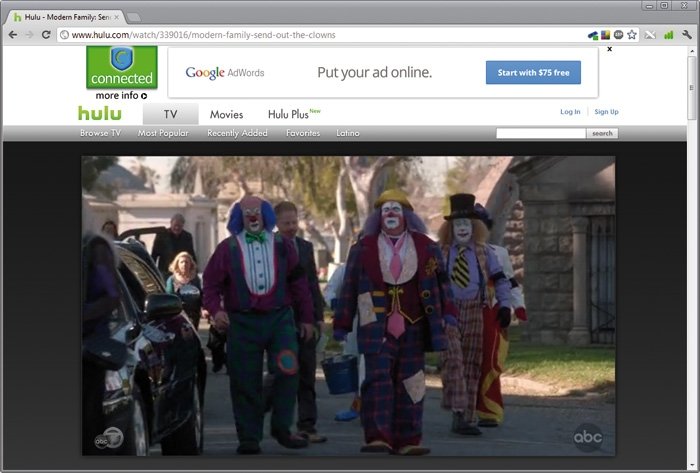700x473 pixels.
Task: Go back using the browser back arrow
Action: point(13,34)
